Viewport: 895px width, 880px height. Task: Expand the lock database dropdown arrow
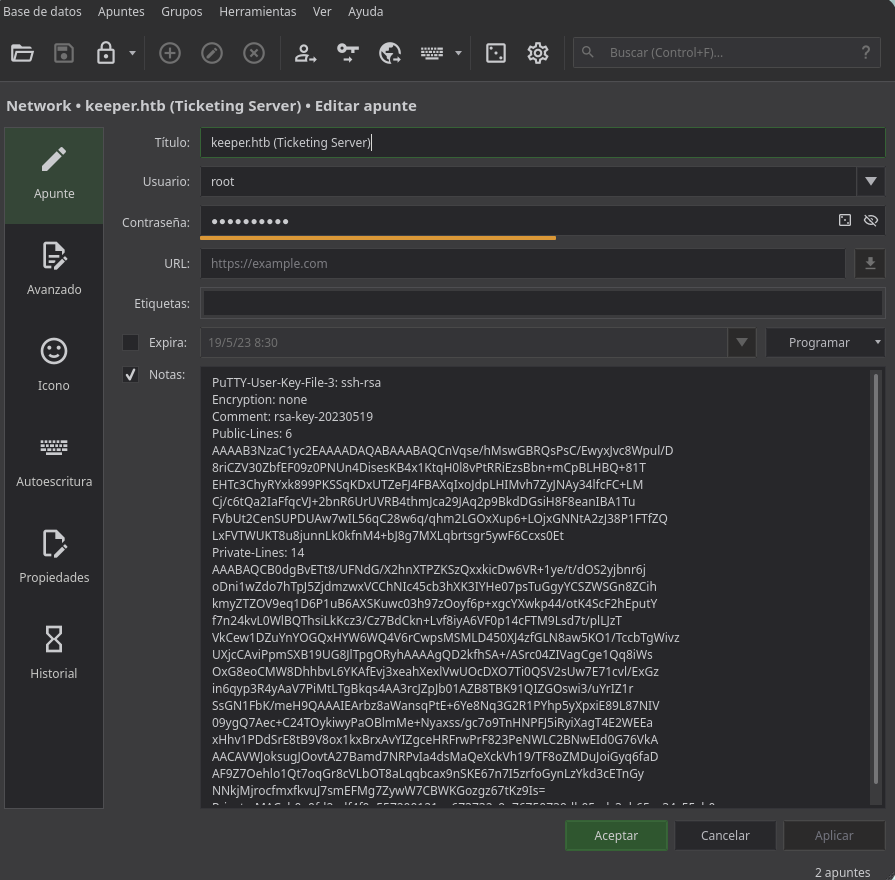[x=132, y=53]
